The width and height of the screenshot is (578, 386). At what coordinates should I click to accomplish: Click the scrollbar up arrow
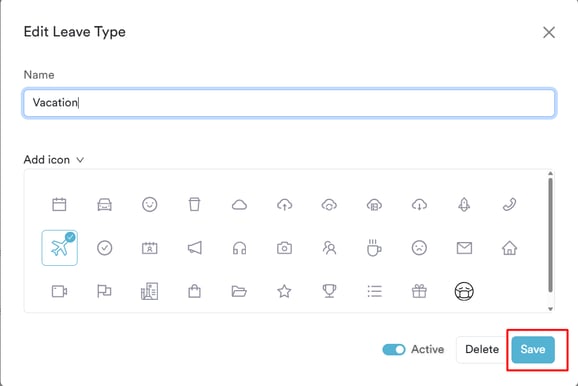(x=550, y=173)
